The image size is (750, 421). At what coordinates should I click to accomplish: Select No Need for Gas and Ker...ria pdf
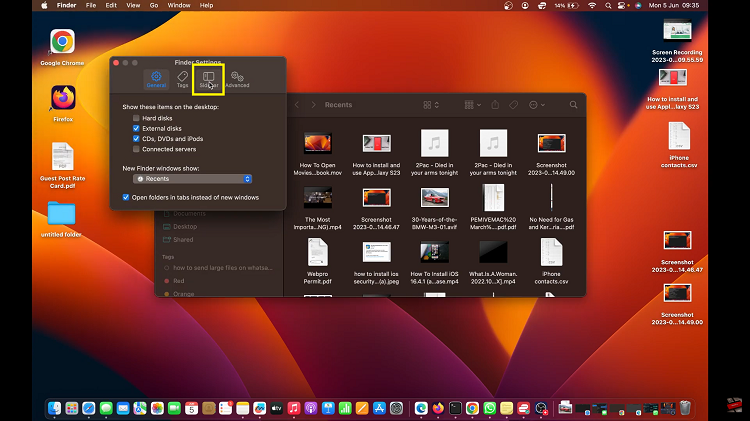click(551, 208)
